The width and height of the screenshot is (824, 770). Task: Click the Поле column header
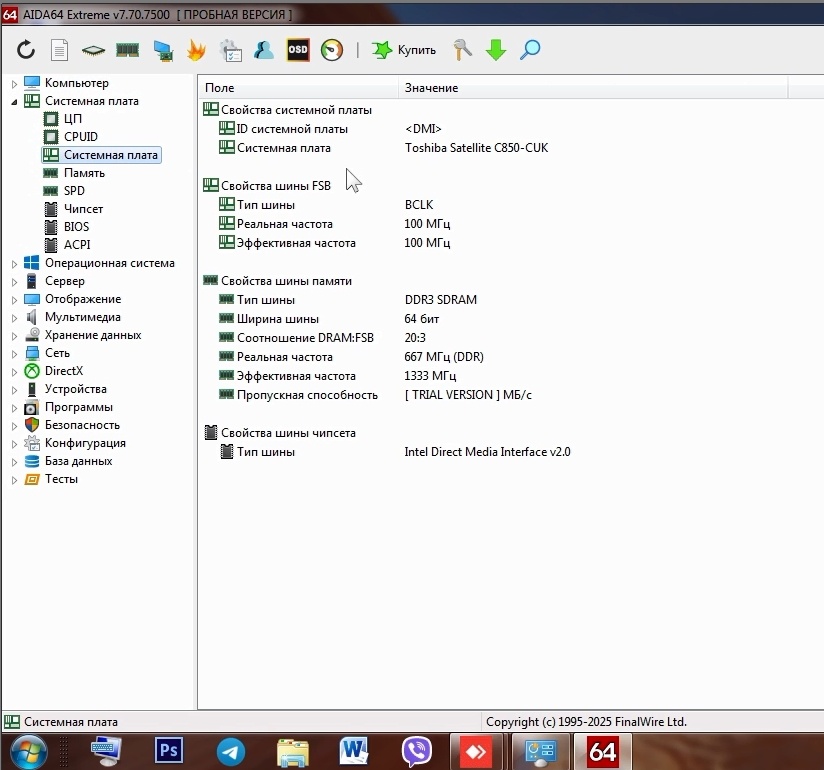click(x=298, y=88)
